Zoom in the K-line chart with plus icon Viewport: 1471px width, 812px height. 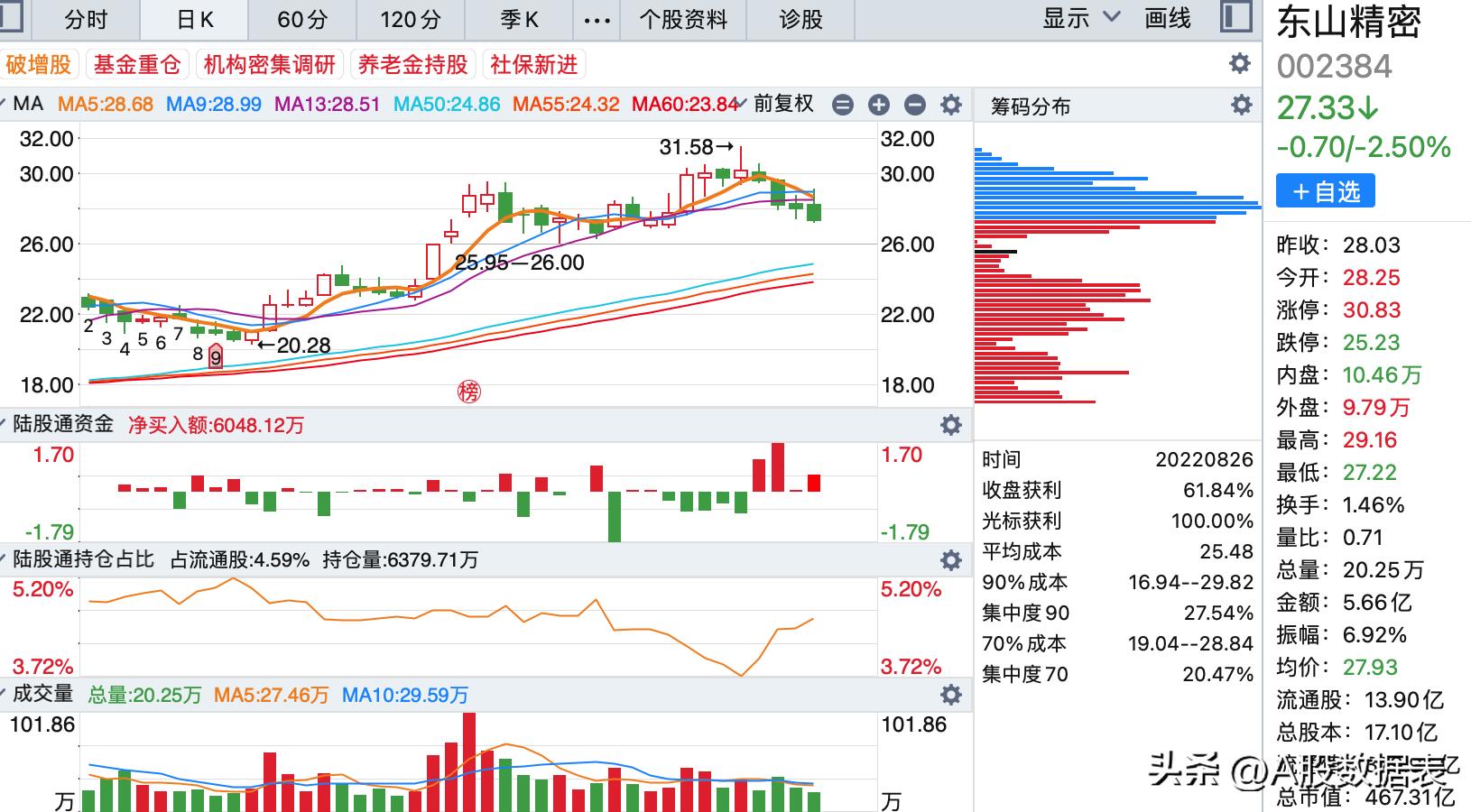[879, 106]
